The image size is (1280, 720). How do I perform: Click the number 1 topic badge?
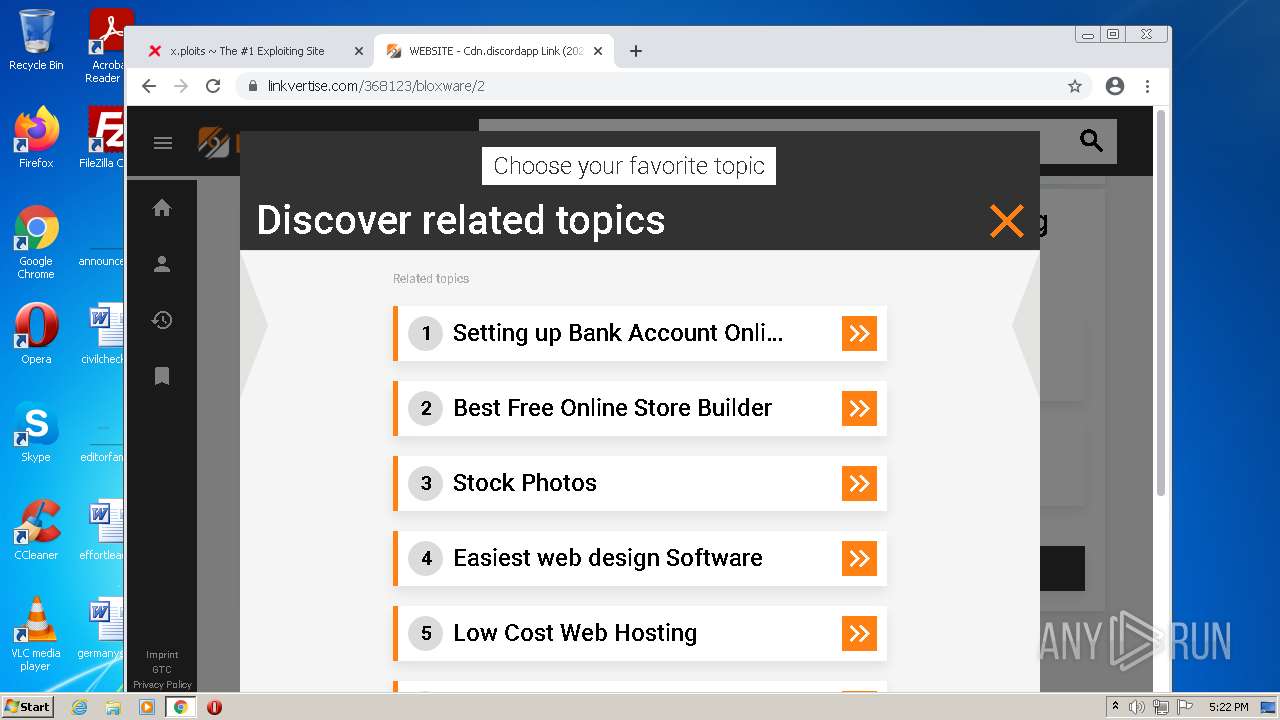(426, 333)
